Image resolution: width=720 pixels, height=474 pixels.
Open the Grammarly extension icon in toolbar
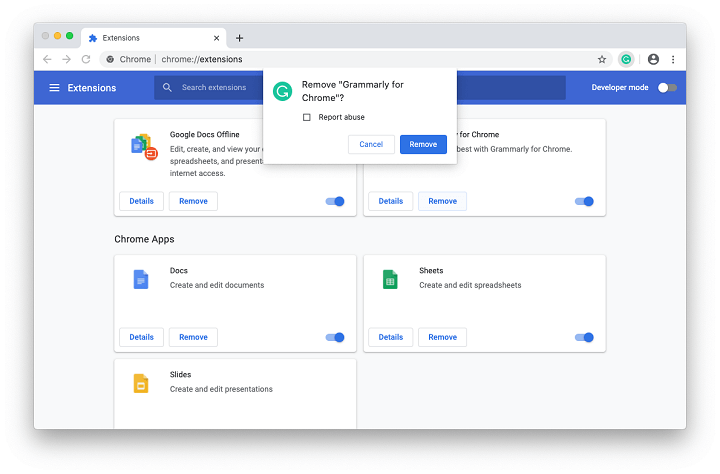click(x=626, y=59)
